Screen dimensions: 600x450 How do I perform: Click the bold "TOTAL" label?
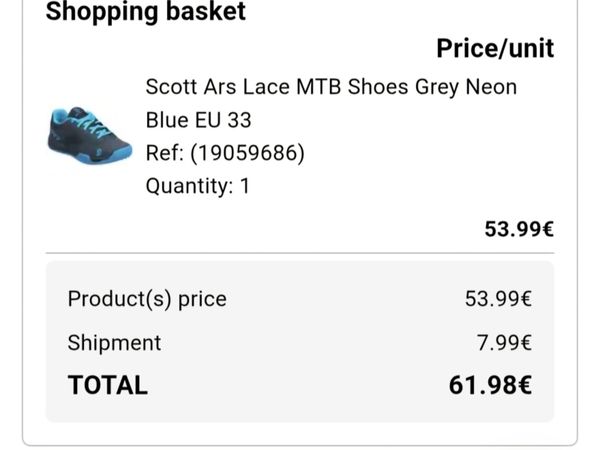[x=107, y=385]
